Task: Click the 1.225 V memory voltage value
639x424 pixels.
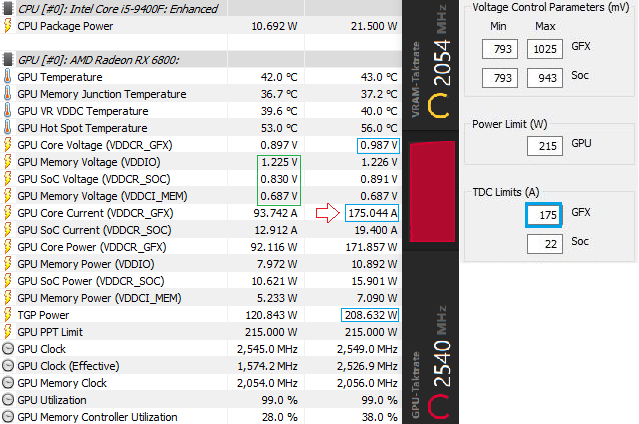Action: [279, 162]
